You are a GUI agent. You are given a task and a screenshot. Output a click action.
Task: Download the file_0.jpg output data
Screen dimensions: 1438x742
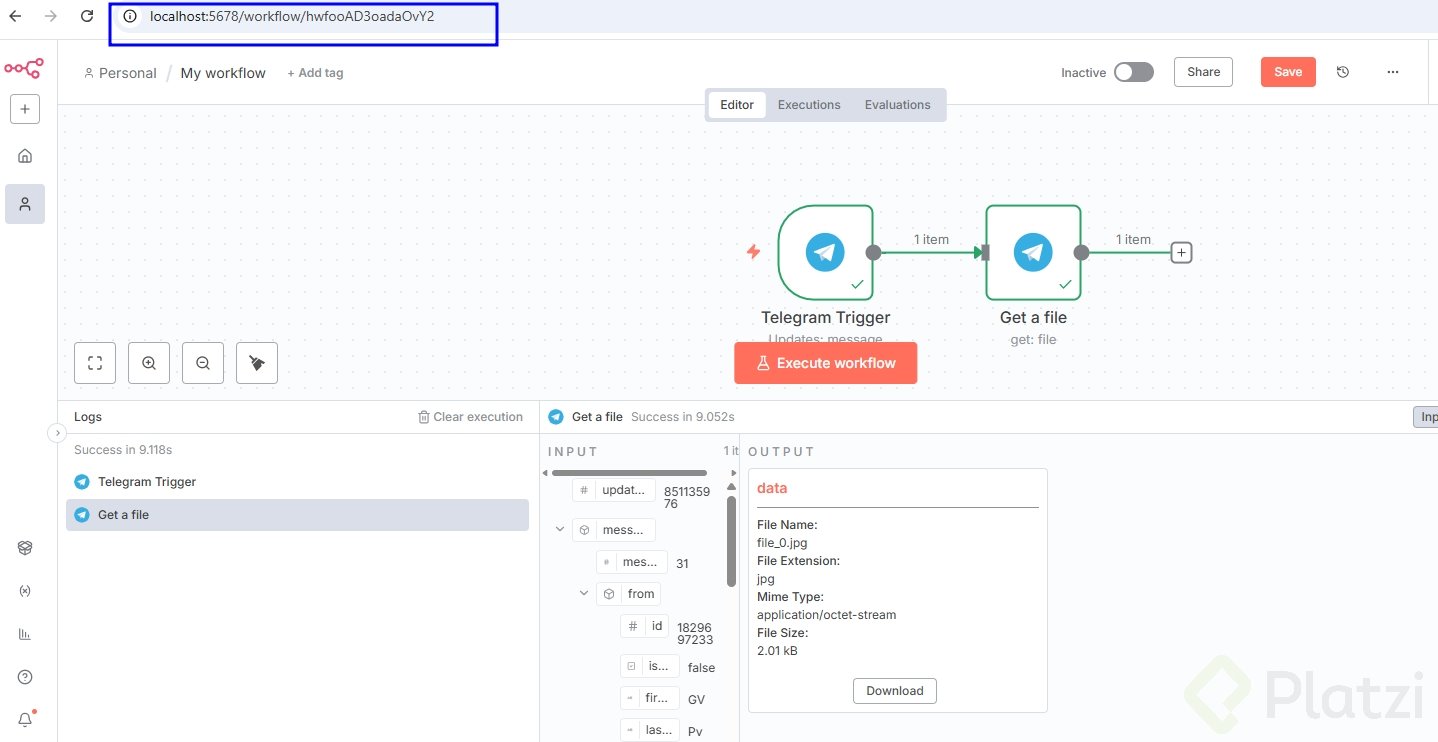pos(895,691)
